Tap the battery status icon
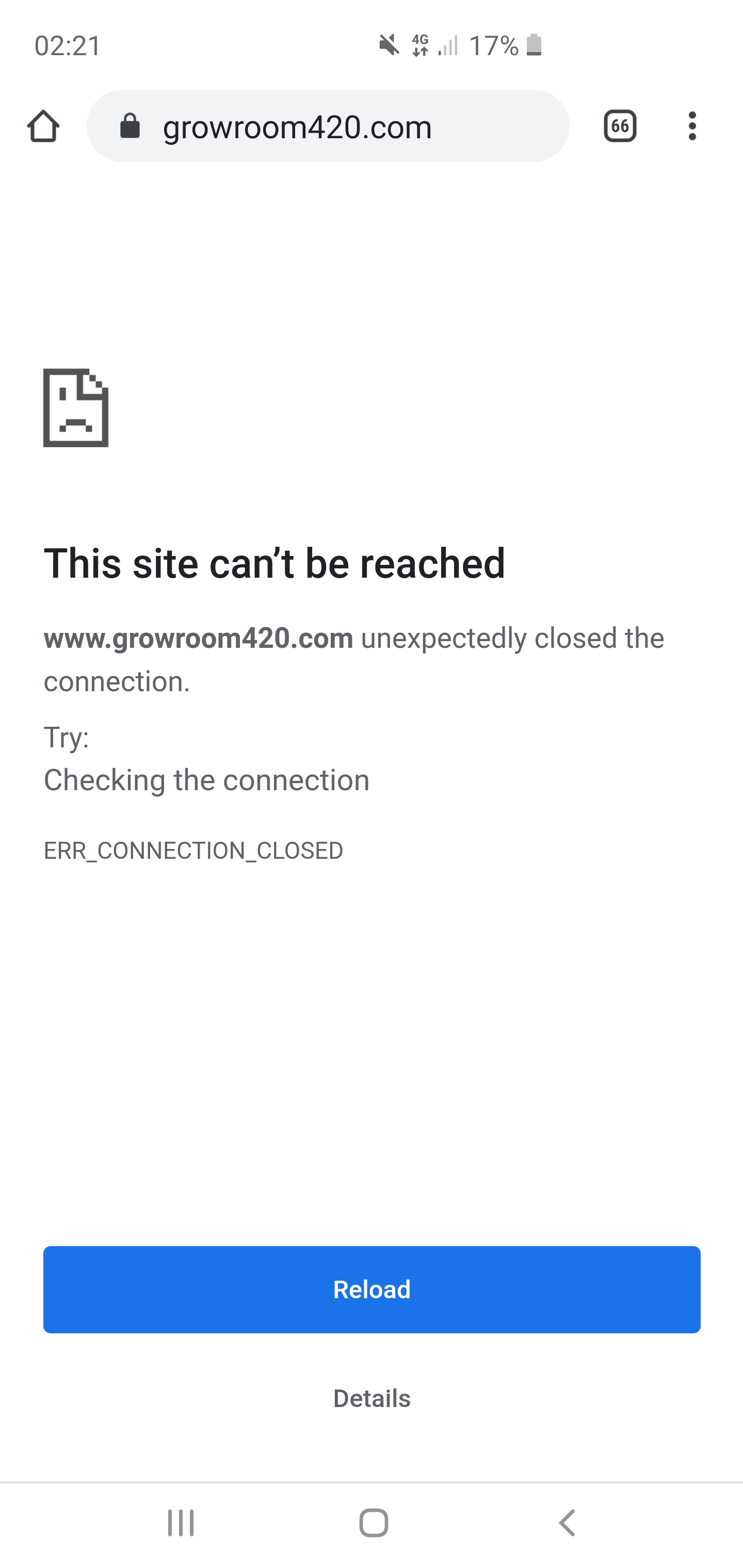This screenshot has height=1568, width=743. (x=534, y=45)
